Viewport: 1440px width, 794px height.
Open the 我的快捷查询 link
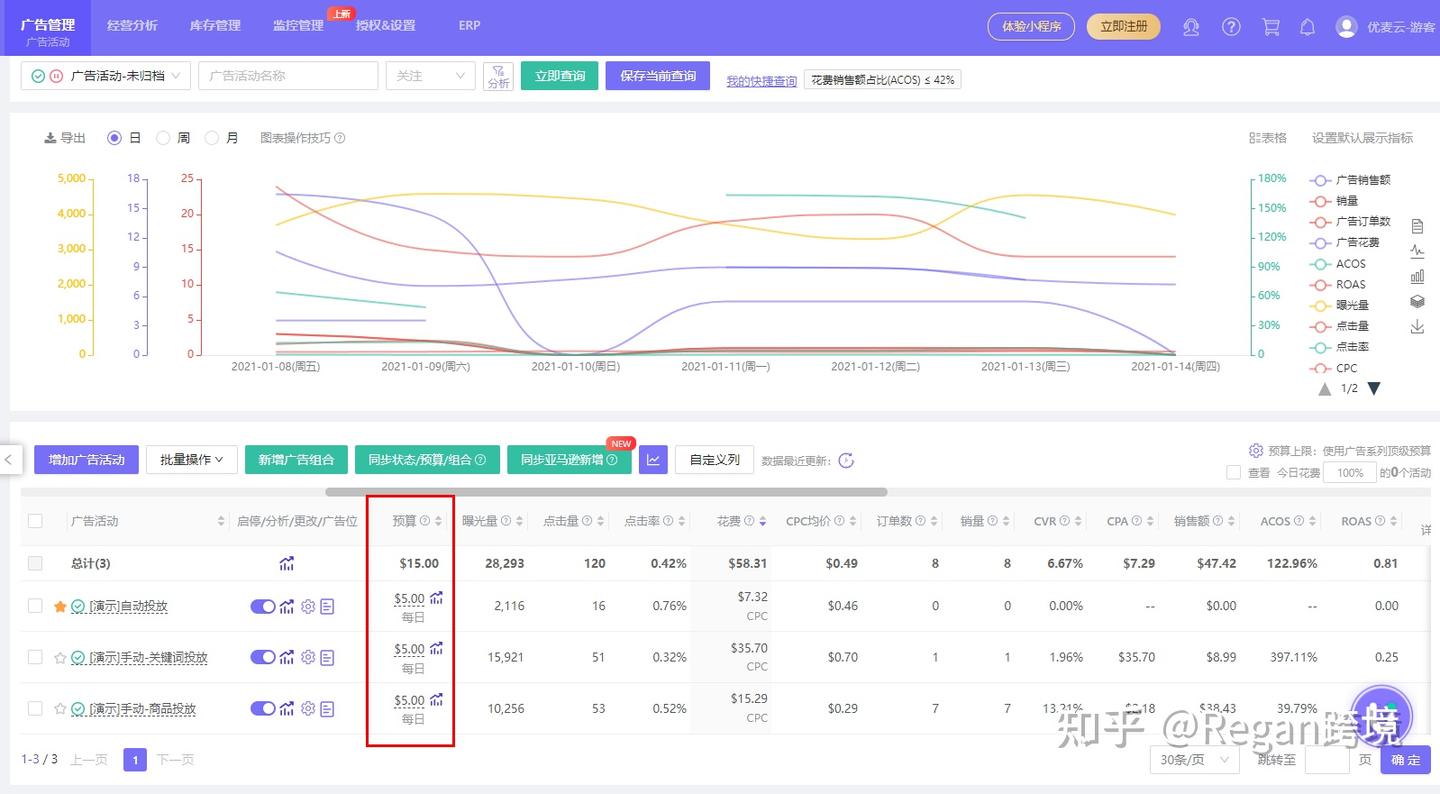point(761,81)
